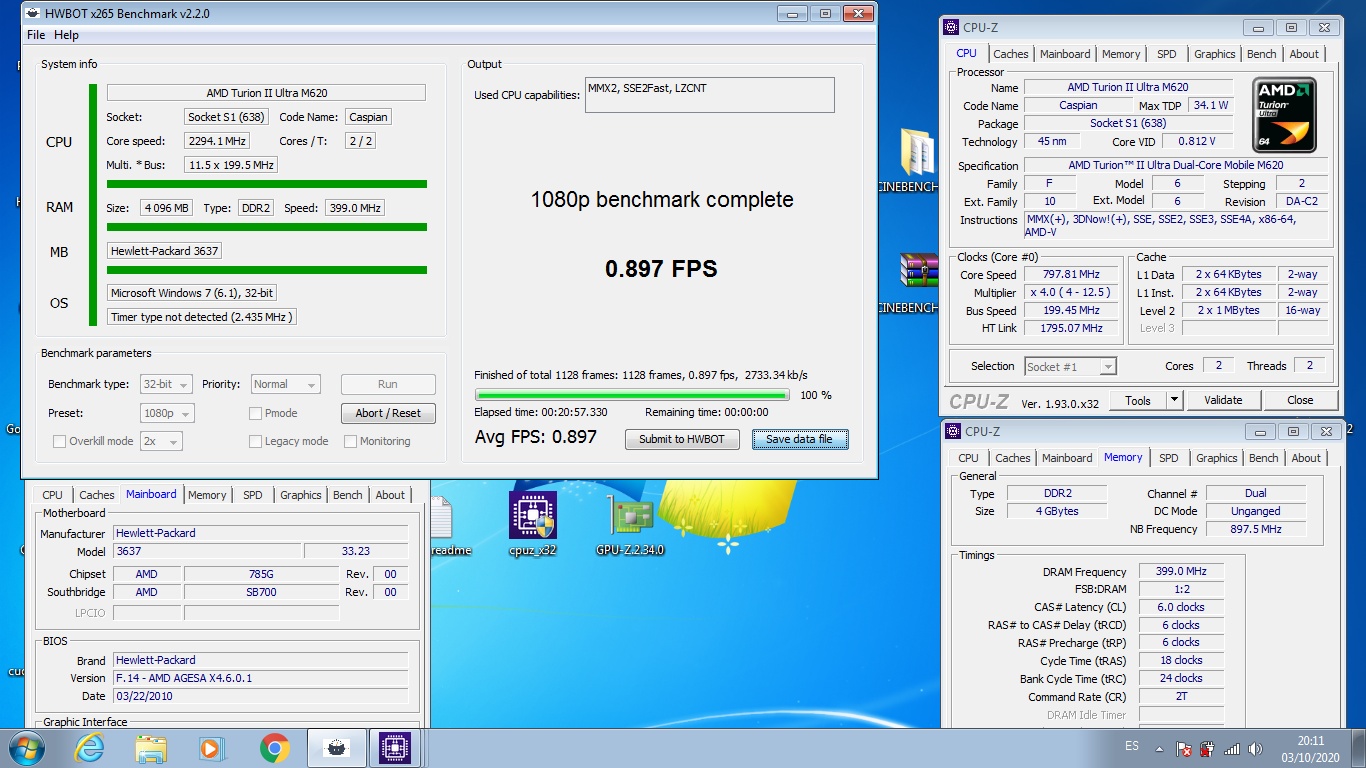Open CPU tab in CPU-Z Motherboard window
Screen dimensions: 1366x768
pyautogui.click(x=52, y=495)
